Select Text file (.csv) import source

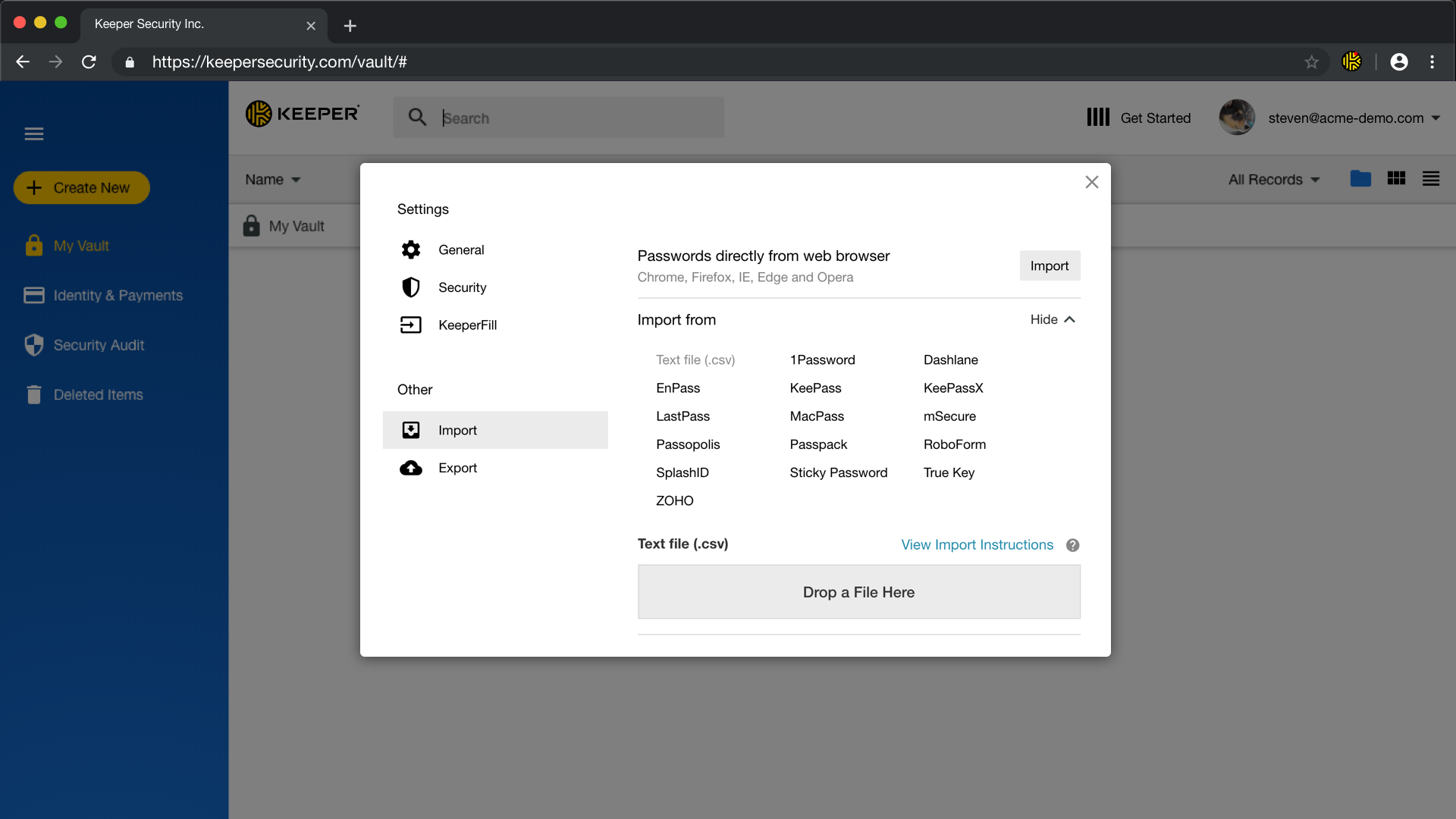(695, 359)
